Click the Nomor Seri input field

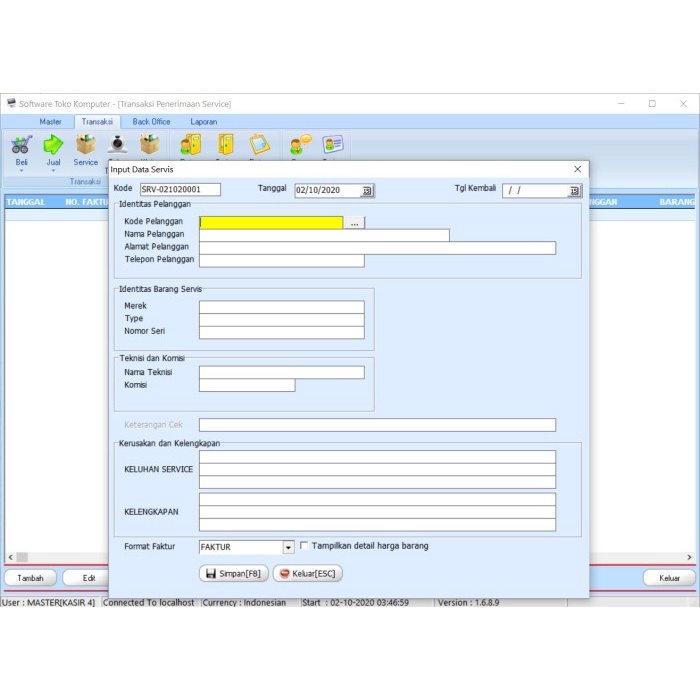click(282, 332)
